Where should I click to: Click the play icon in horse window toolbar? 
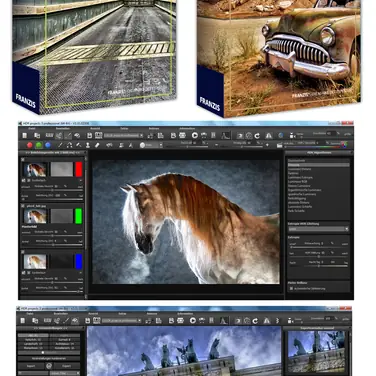pyautogui.click(x=195, y=135)
